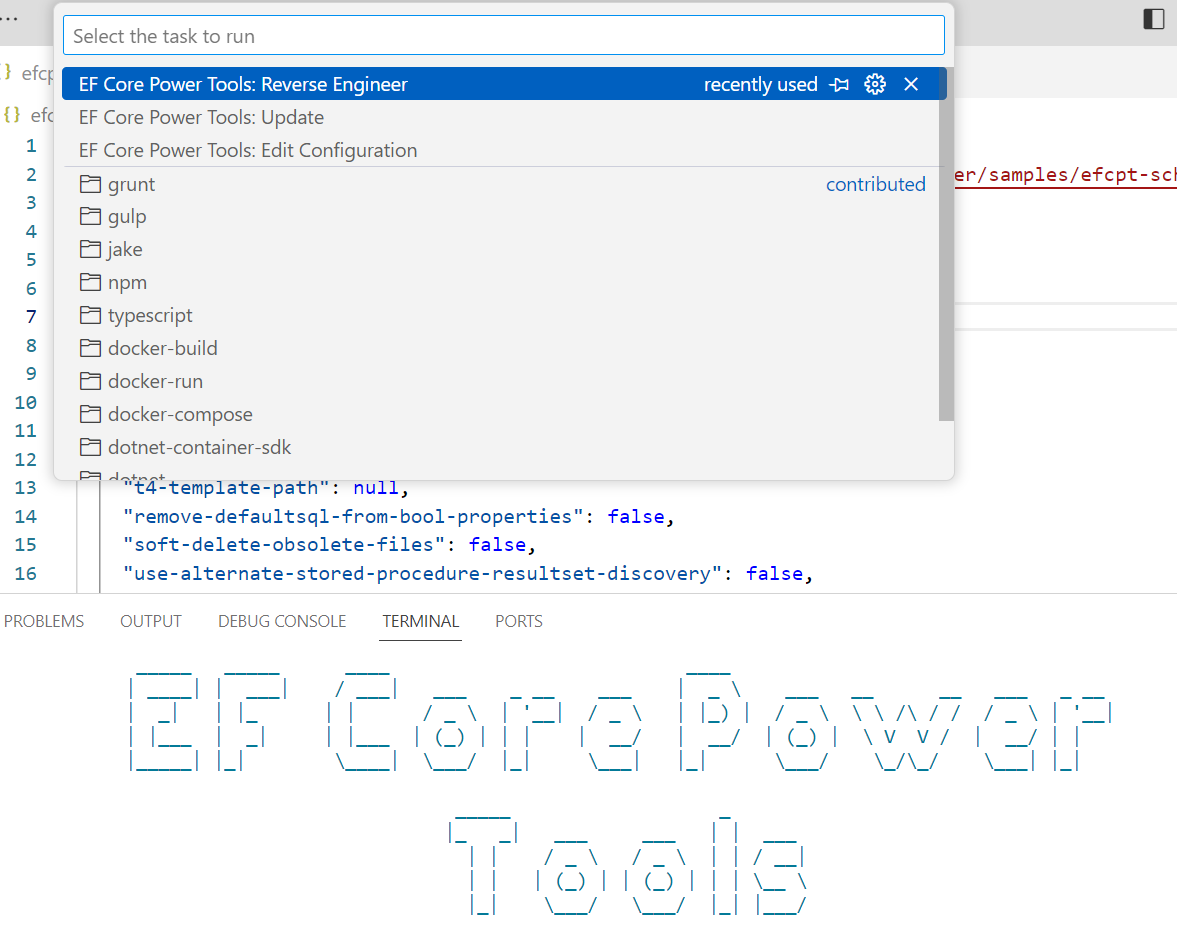1177x925 pixels.
Task: Click line number 7 in the gutter
Action: click(31, 317)
